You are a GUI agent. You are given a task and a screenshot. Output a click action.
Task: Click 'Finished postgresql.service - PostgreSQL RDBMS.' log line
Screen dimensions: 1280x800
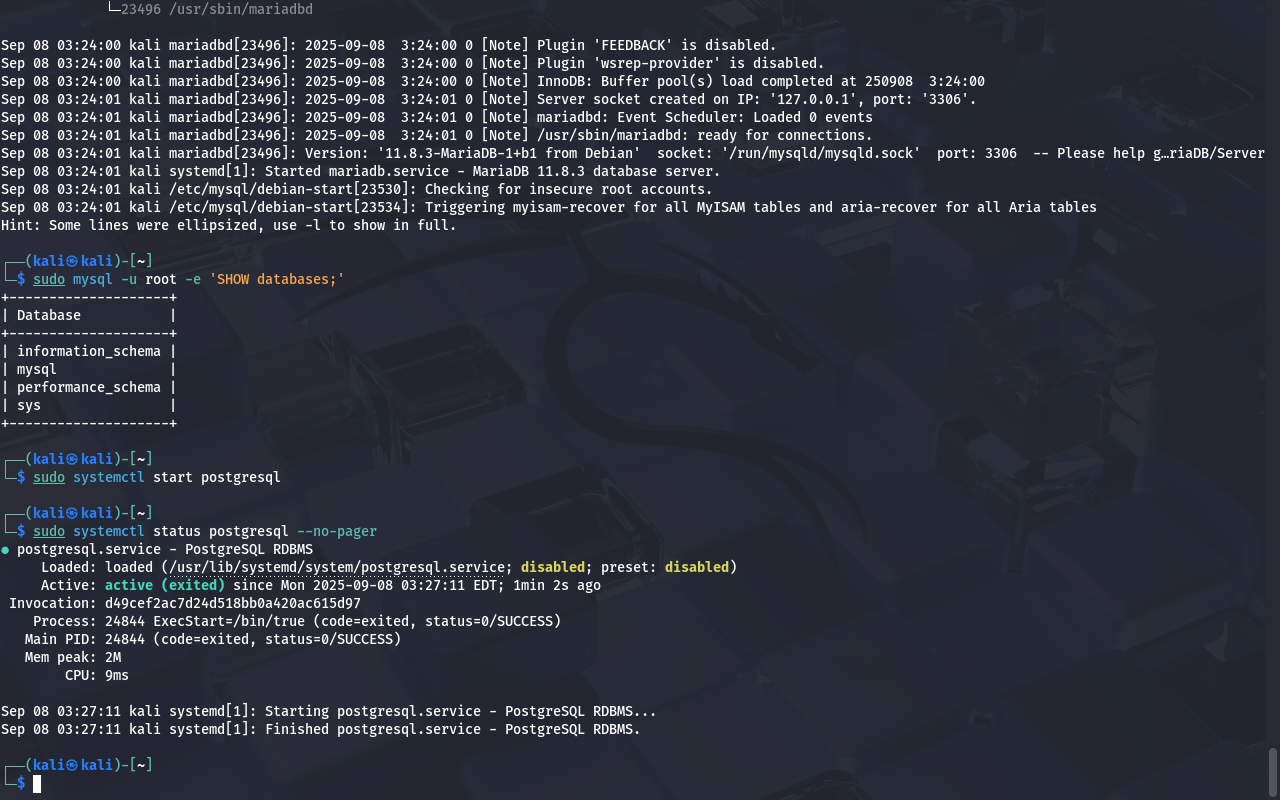(x=321, y=729)
